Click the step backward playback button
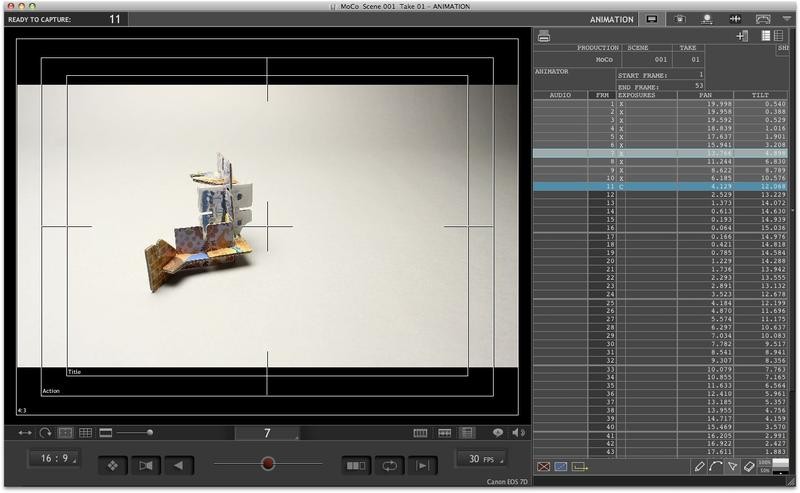This screenshot has width=800, height=493. pyautogui.click(x=179, y=464)
